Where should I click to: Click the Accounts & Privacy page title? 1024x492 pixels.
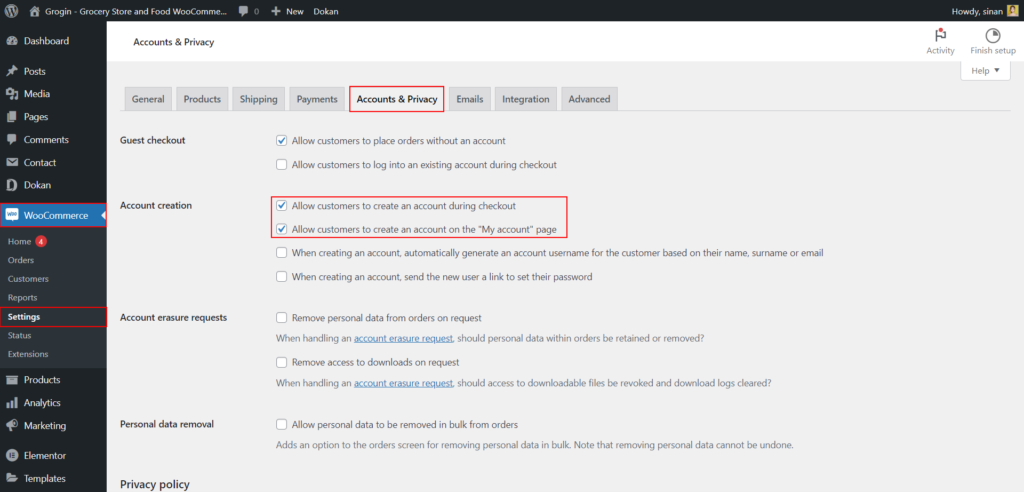coord(174,42)
